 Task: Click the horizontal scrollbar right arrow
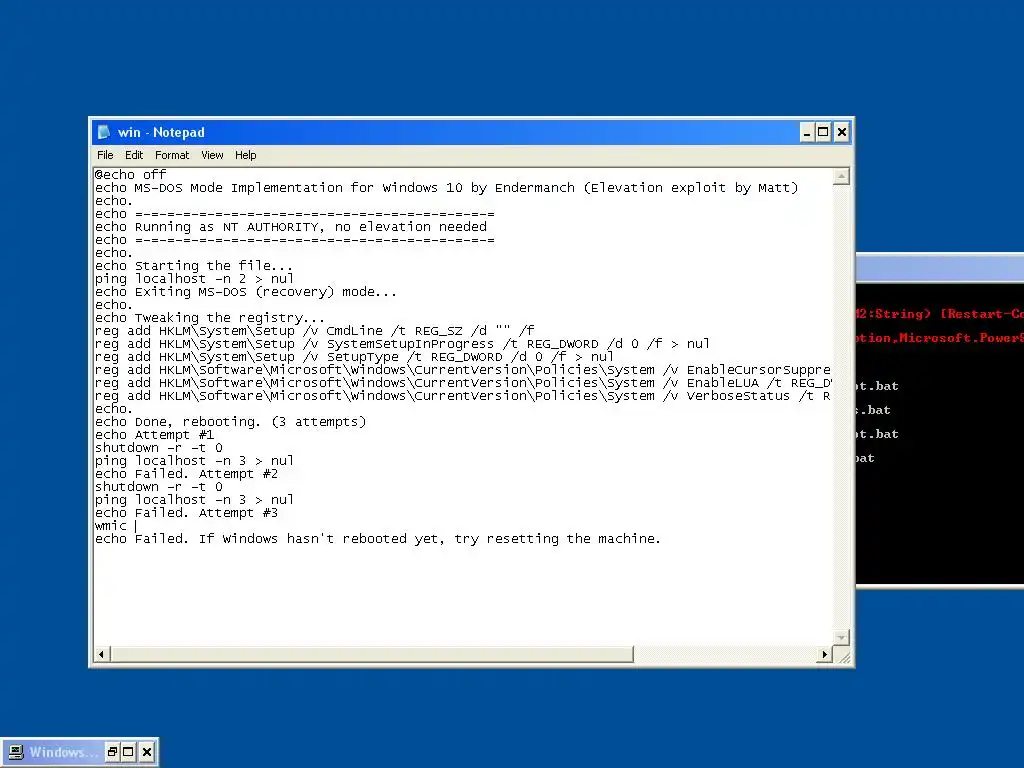(x=825, y=654)
